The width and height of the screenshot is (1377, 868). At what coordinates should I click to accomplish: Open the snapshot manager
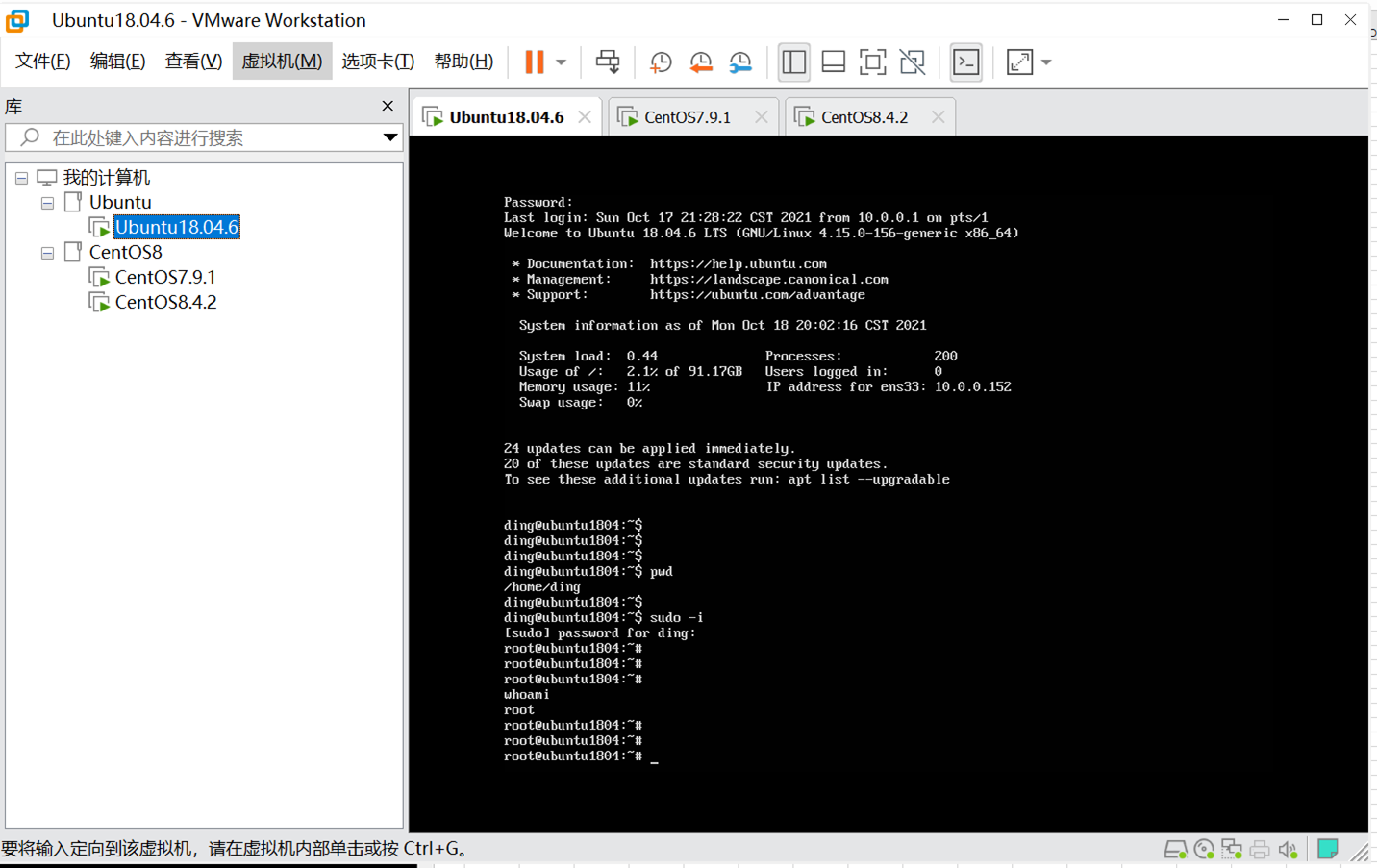click(740, 62)
